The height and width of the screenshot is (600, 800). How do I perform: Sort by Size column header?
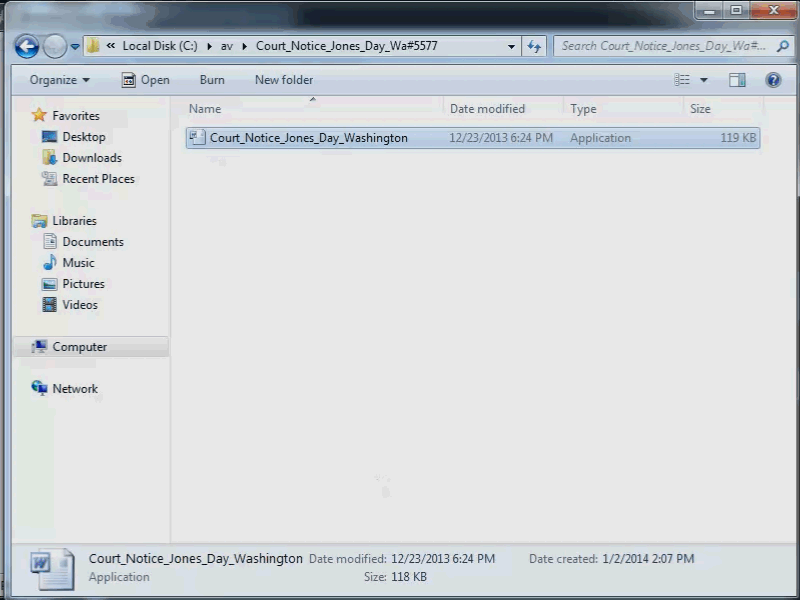(x=700, y=109)
